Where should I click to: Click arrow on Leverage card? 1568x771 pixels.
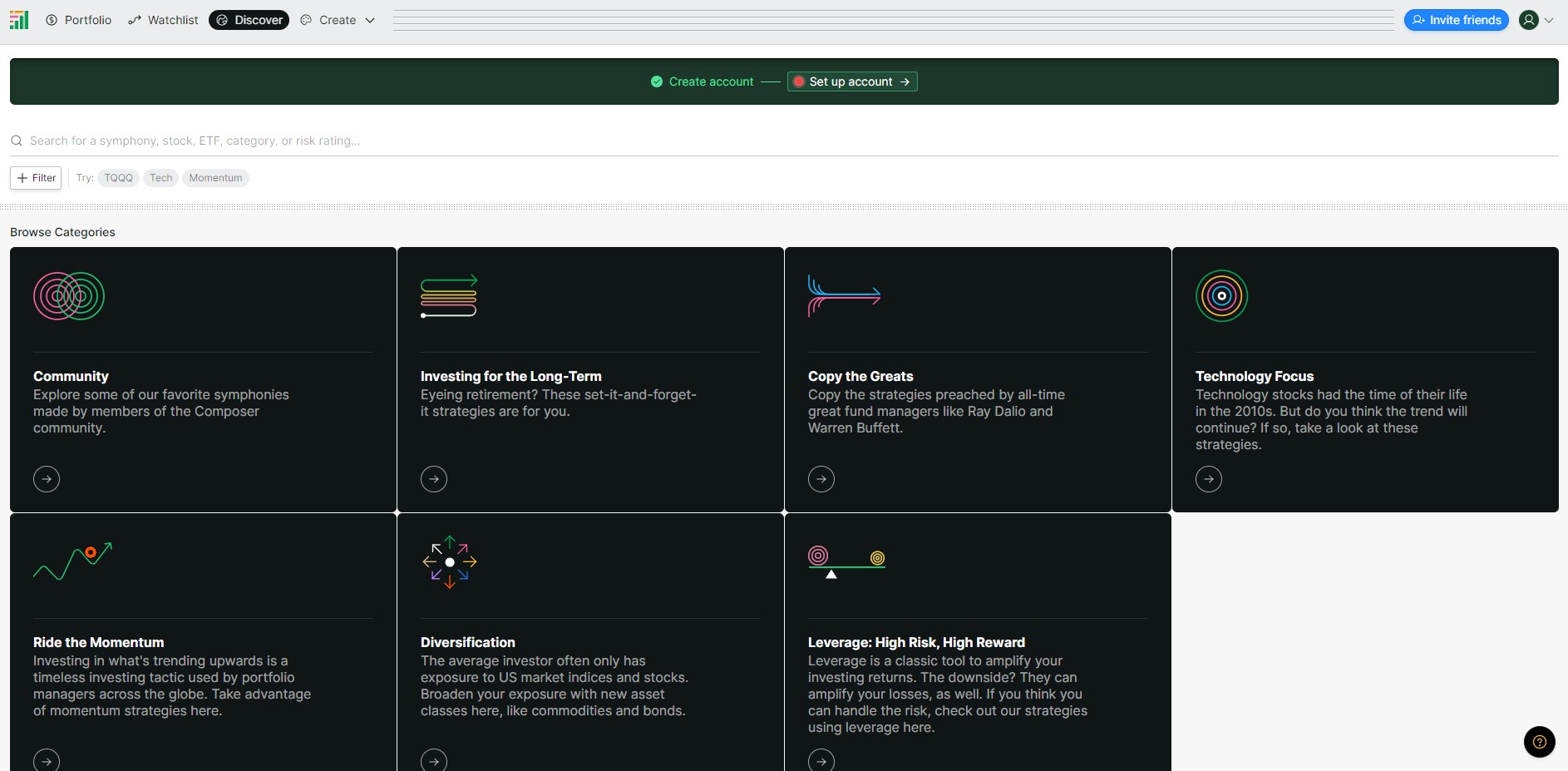tap(821, 760)
